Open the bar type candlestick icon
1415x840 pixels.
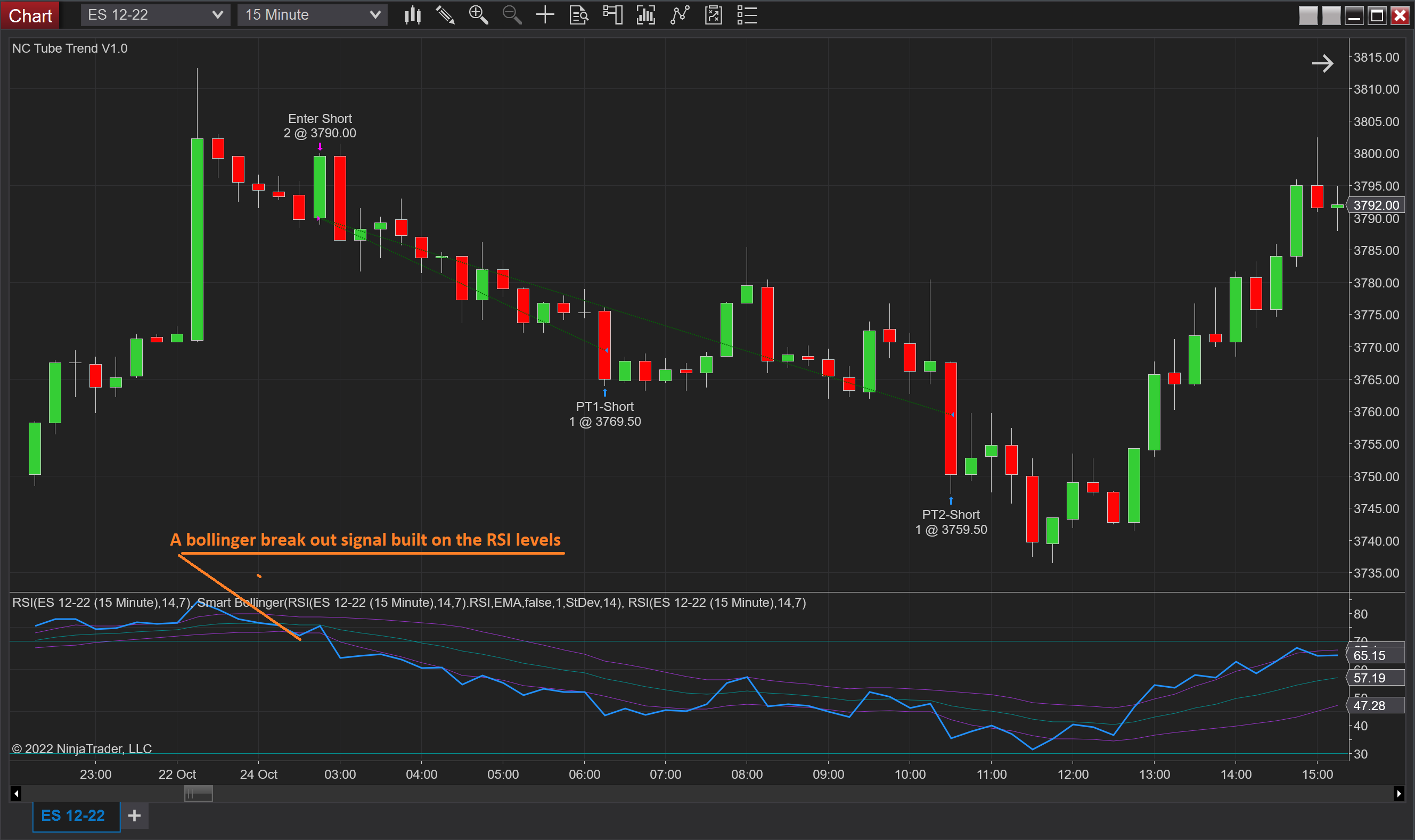coord(413,15)
